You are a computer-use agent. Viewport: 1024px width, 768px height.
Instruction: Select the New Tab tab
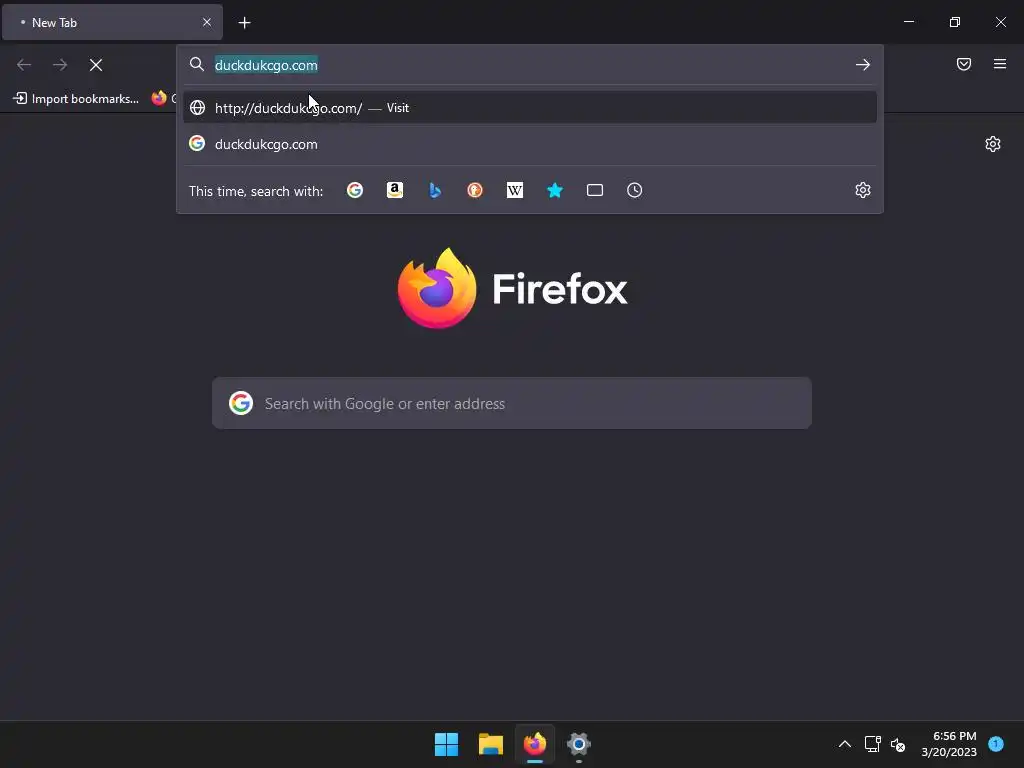(112, 22)
